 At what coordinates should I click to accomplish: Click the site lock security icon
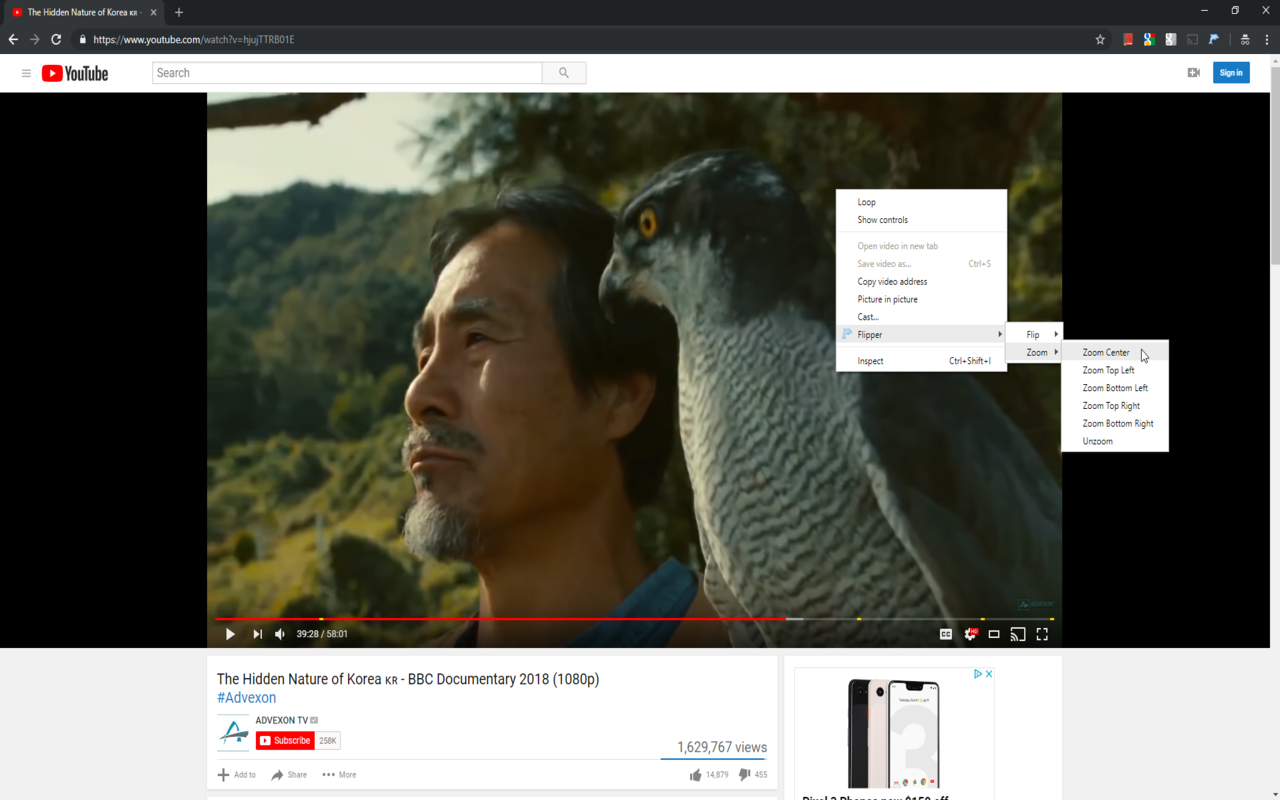point(83,40)
